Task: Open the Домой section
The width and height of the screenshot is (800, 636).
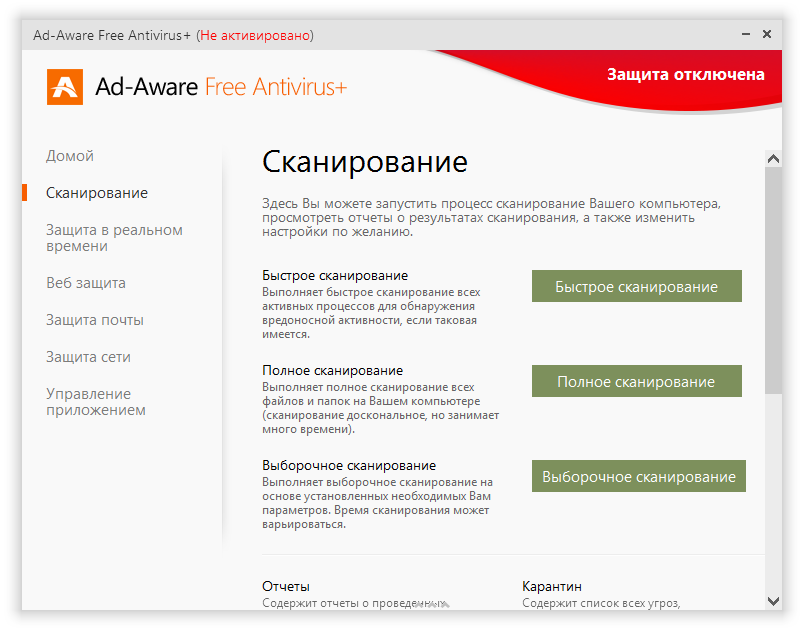Action: click(70, 156)
